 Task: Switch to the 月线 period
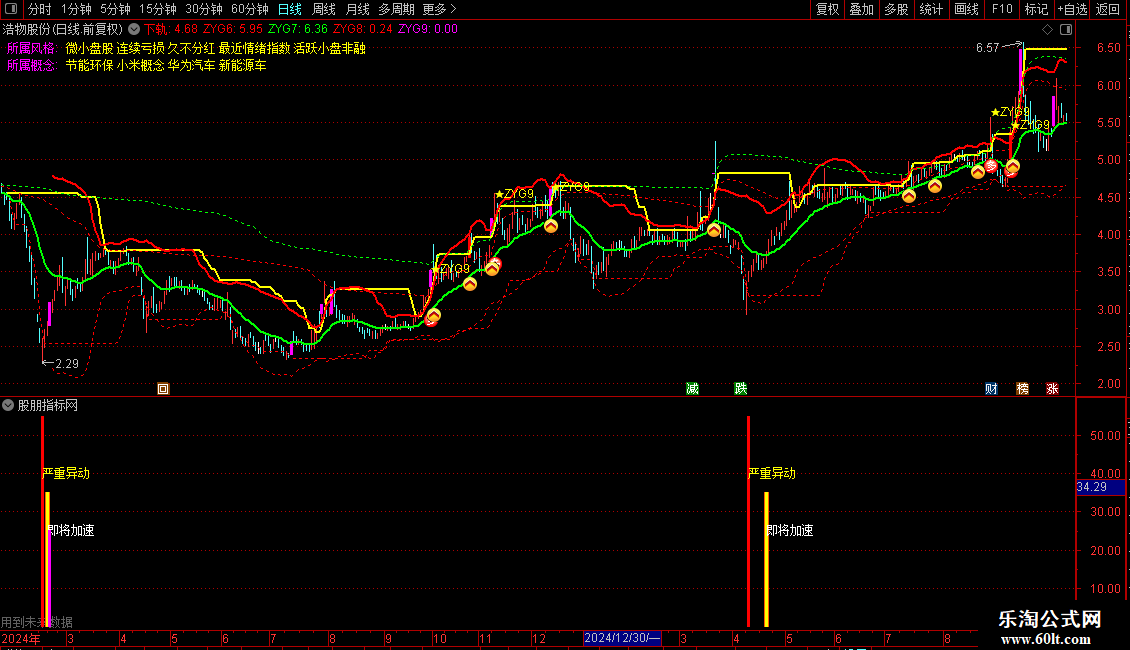coord(357,9)
